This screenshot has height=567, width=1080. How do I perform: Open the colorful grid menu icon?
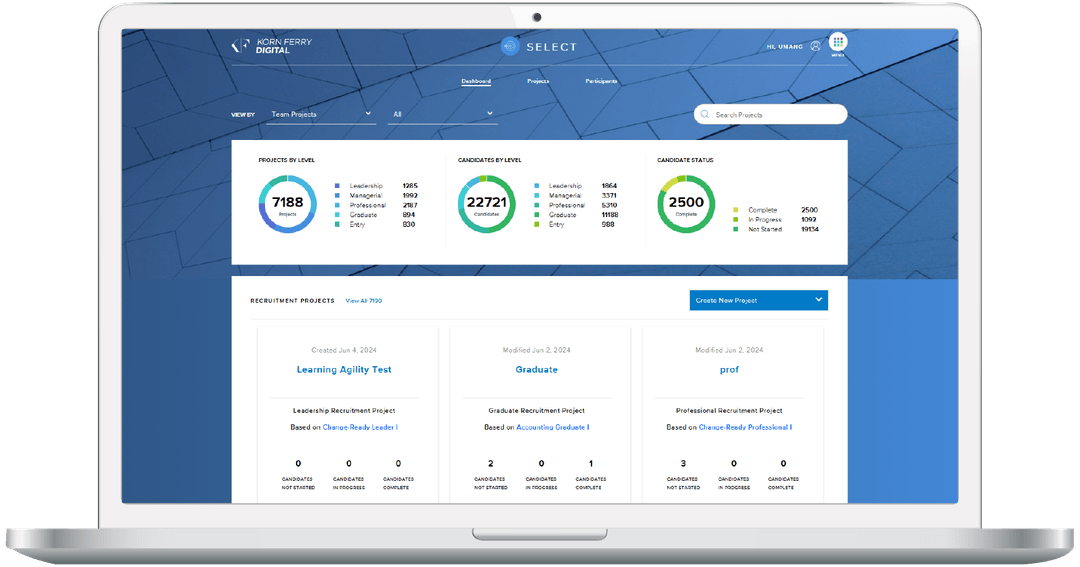coord(838,42)
